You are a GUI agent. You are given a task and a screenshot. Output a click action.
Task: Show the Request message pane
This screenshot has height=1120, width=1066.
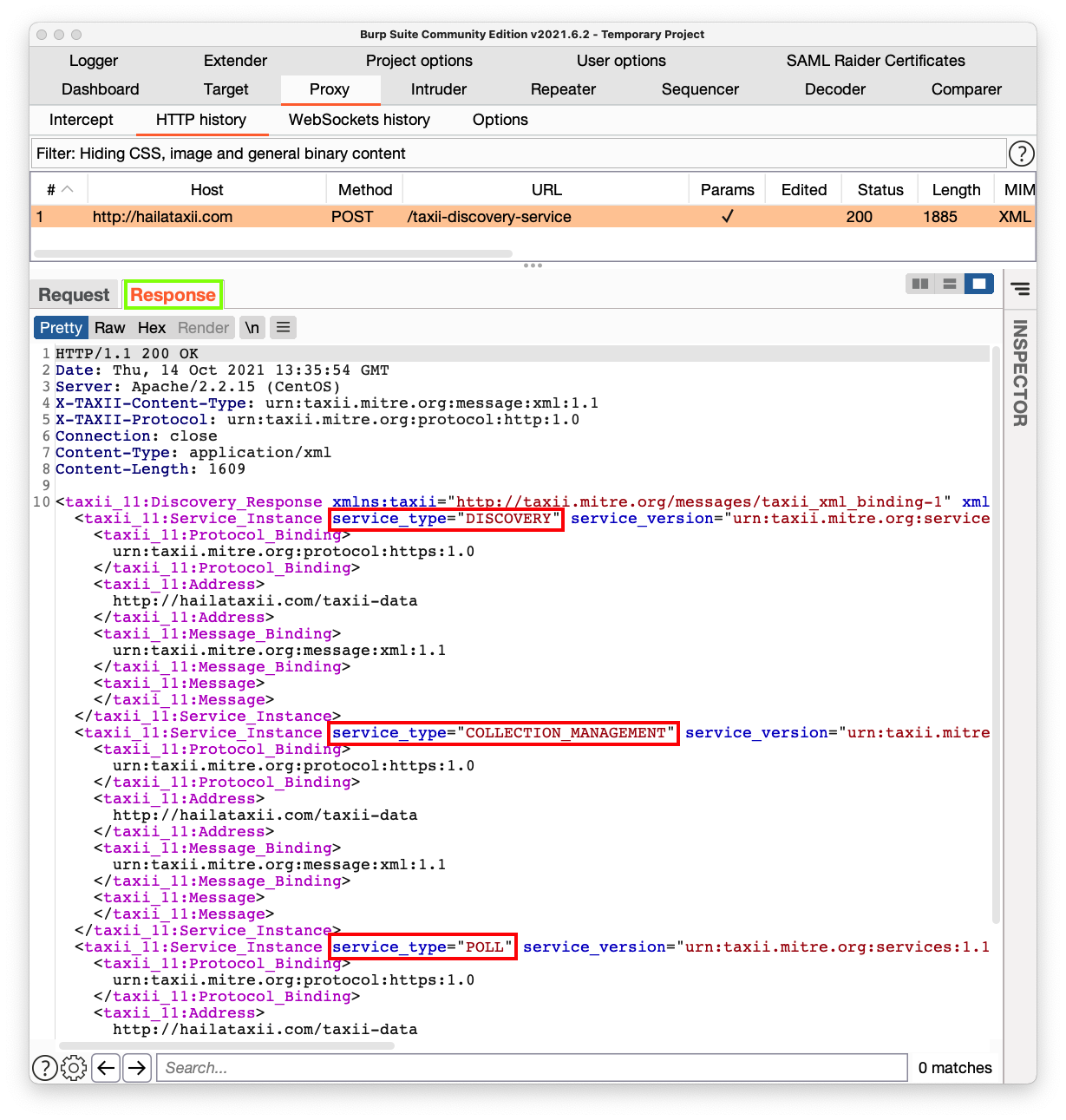click(74, 295)
